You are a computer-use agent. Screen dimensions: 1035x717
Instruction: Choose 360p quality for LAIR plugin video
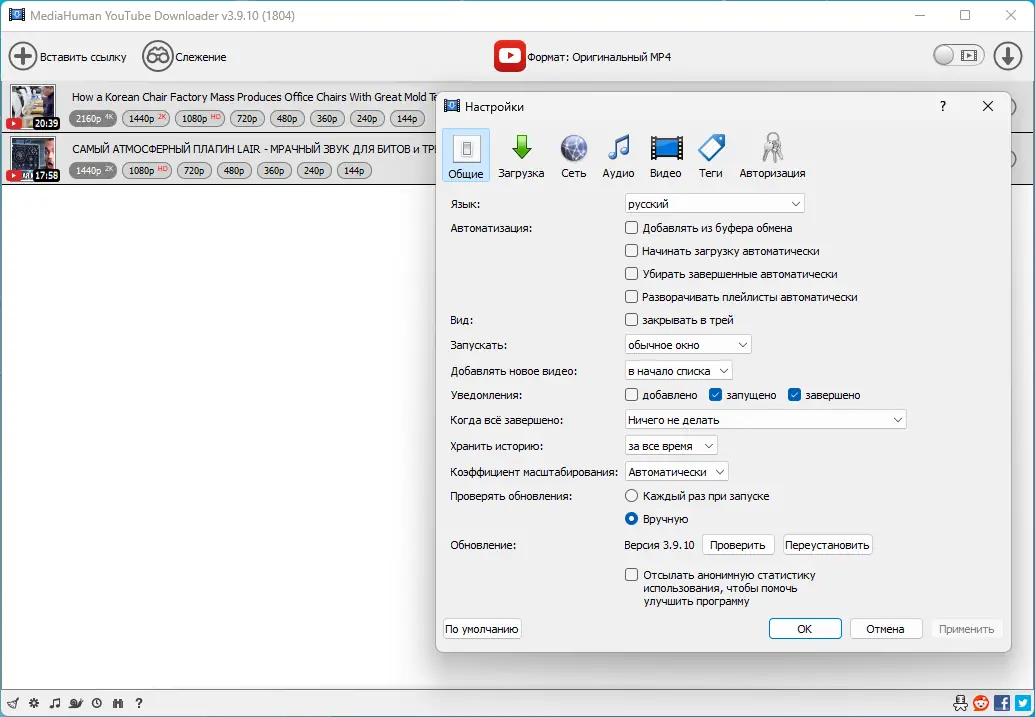(274, 171)
